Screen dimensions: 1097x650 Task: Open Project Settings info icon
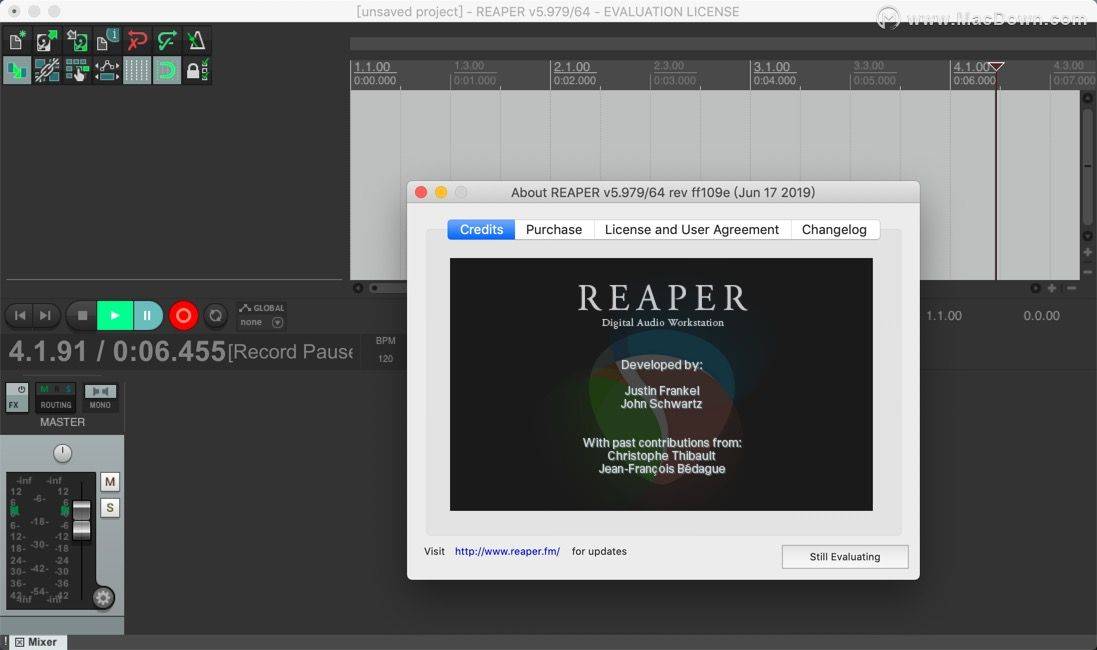[x=107, y=41]
